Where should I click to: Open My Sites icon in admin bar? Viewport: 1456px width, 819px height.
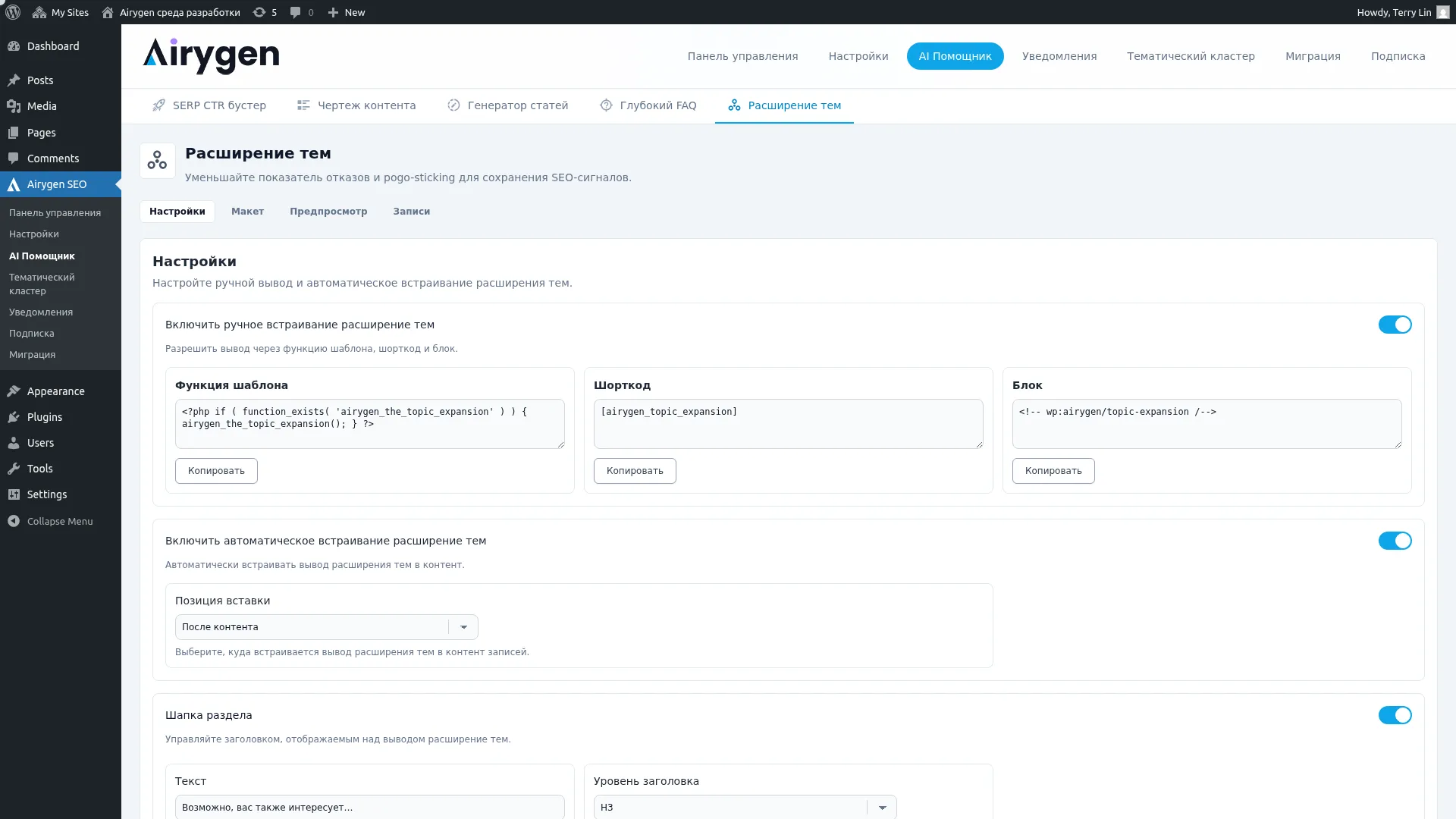(39, 12)
